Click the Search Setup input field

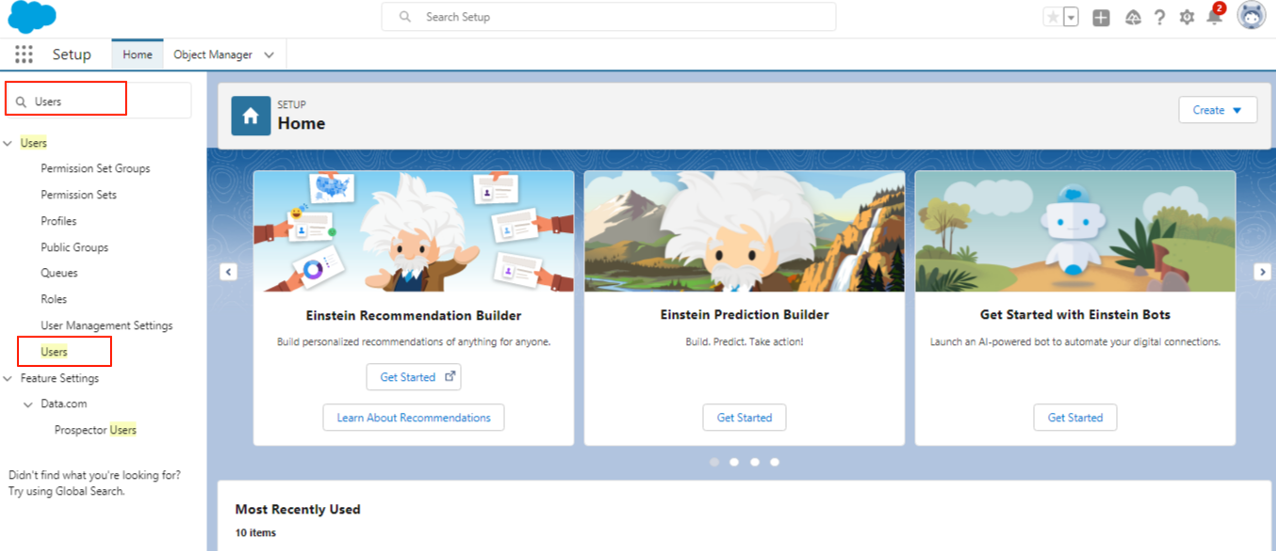pyautogui.click(x=608, y=17)
